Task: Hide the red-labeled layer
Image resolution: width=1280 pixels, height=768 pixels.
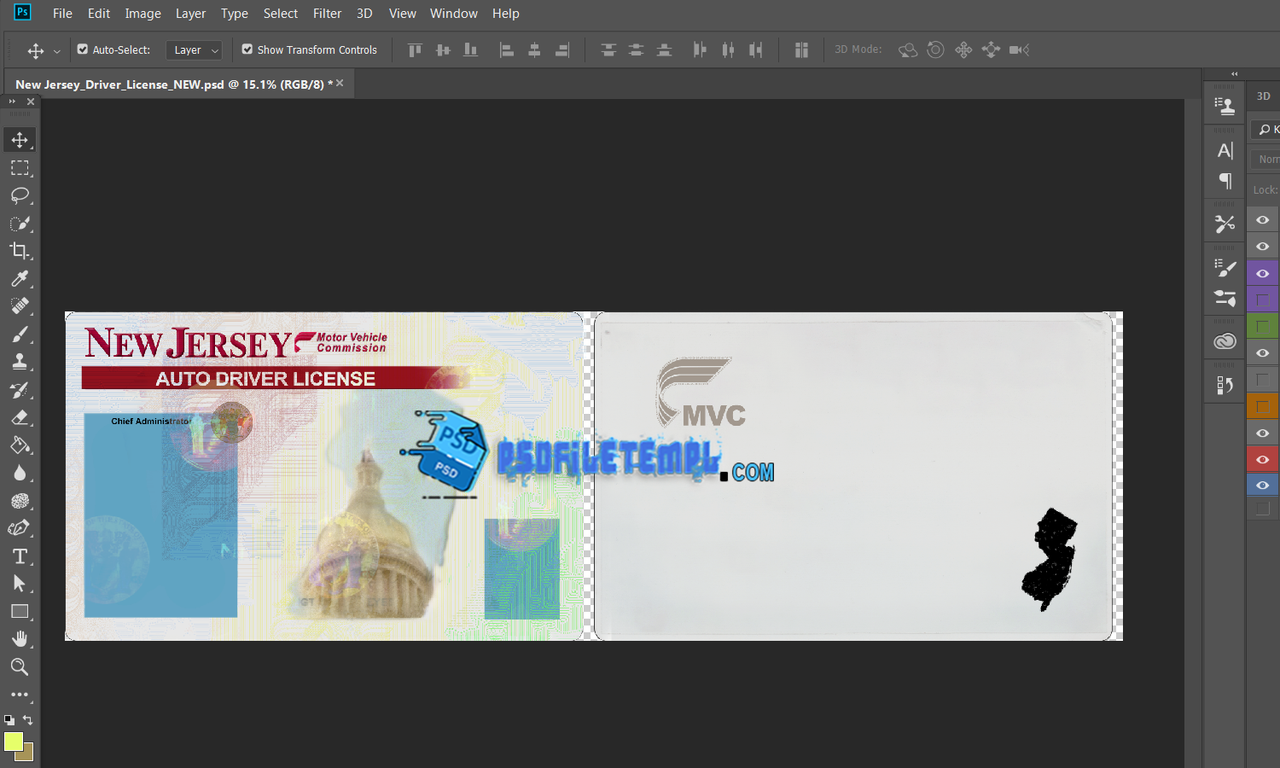Action: click(1263, 459)
